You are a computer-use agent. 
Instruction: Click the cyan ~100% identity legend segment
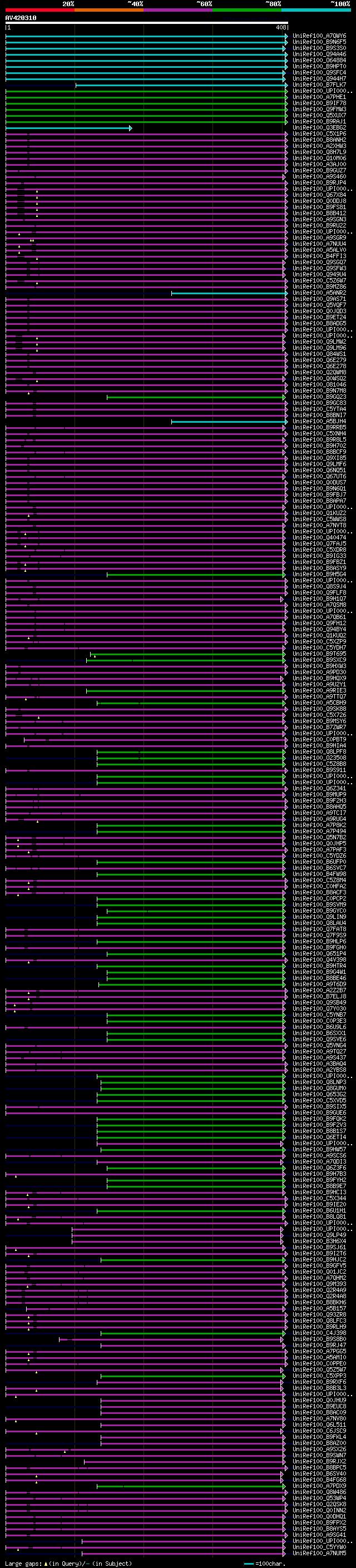pyautogui.click(x=316, y=10)
